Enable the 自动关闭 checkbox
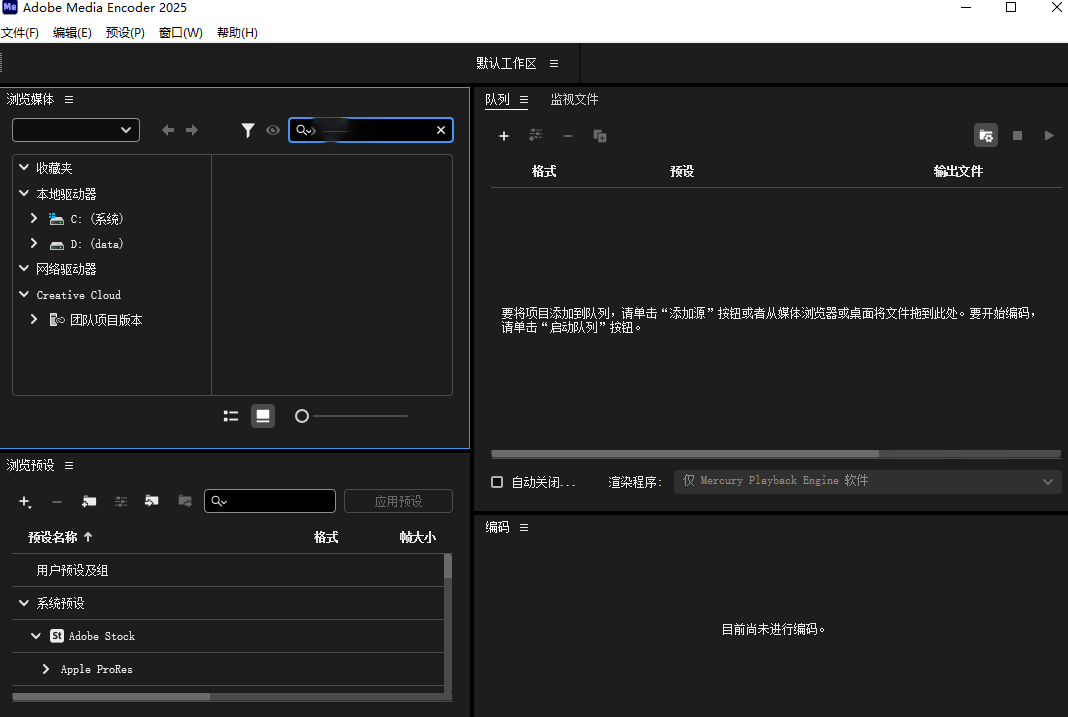1068x717 pixels. click(497, 482)
